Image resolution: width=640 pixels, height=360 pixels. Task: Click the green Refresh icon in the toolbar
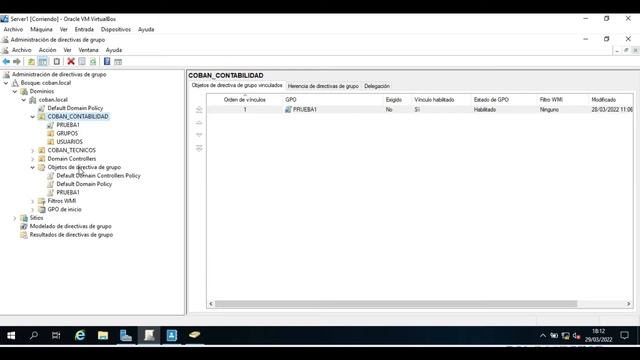point(93,62)
